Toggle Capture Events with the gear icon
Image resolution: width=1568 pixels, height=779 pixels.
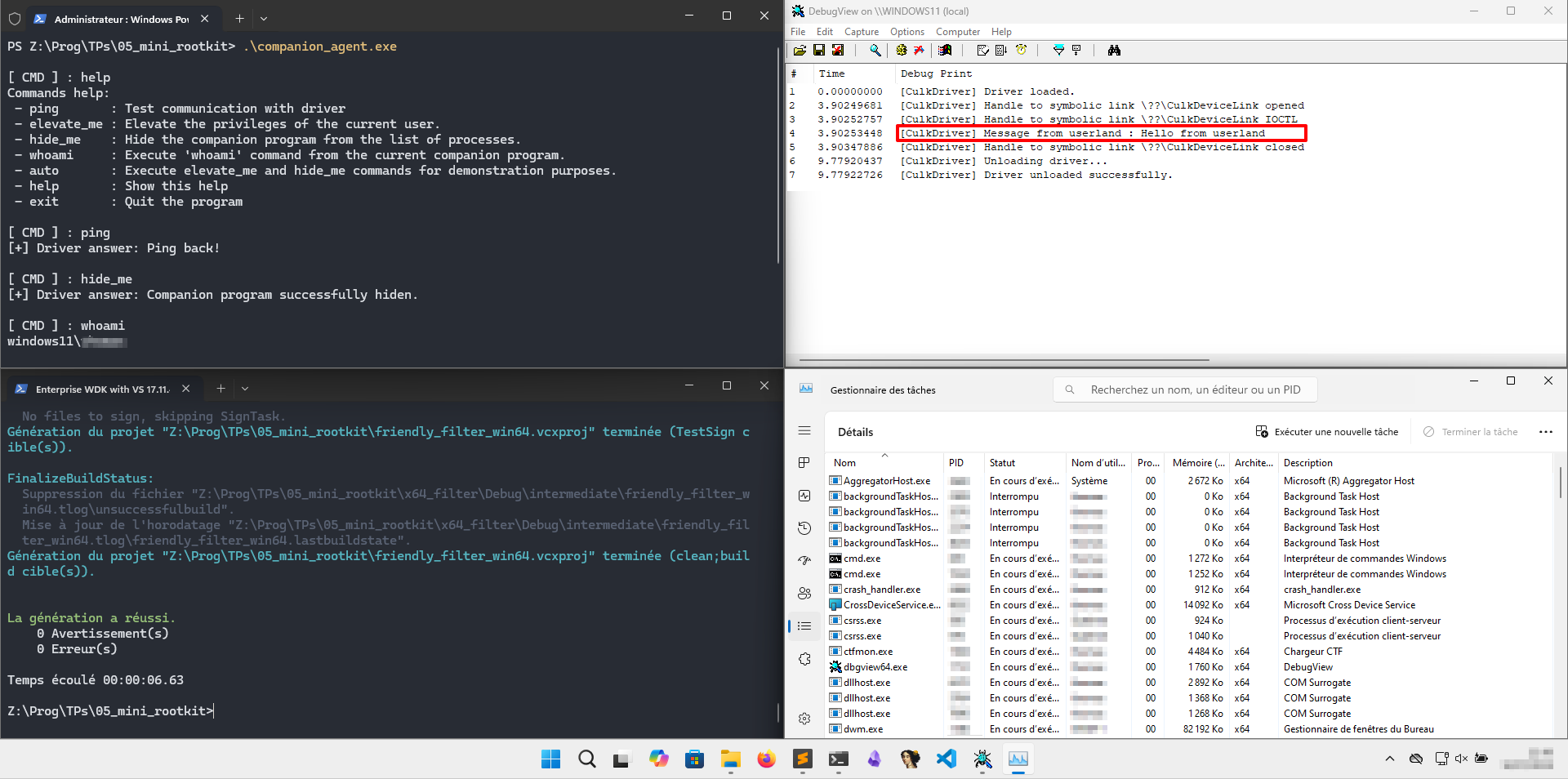(901, 50)
